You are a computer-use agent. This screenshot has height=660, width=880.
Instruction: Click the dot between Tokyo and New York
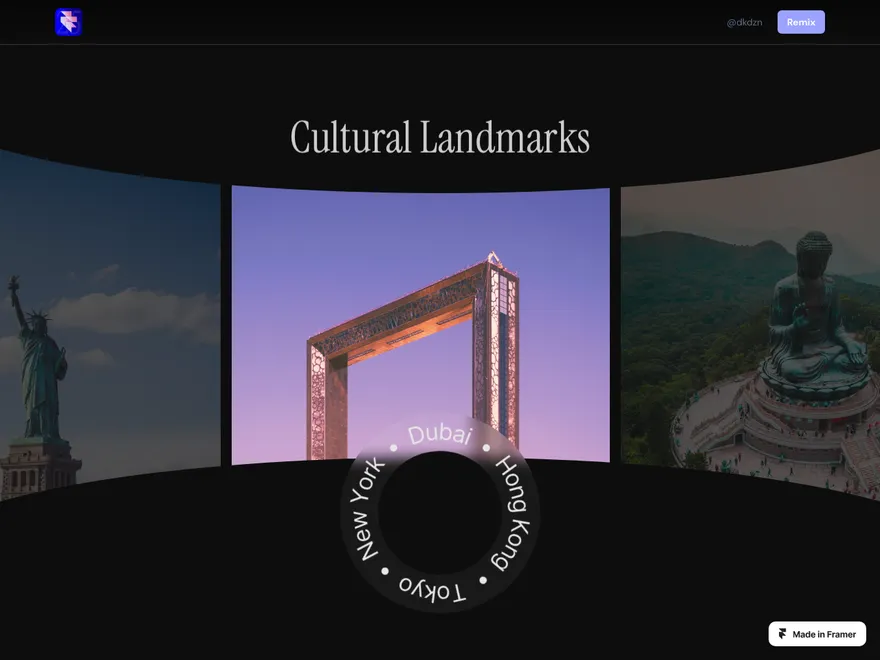(x=385, y=571)
